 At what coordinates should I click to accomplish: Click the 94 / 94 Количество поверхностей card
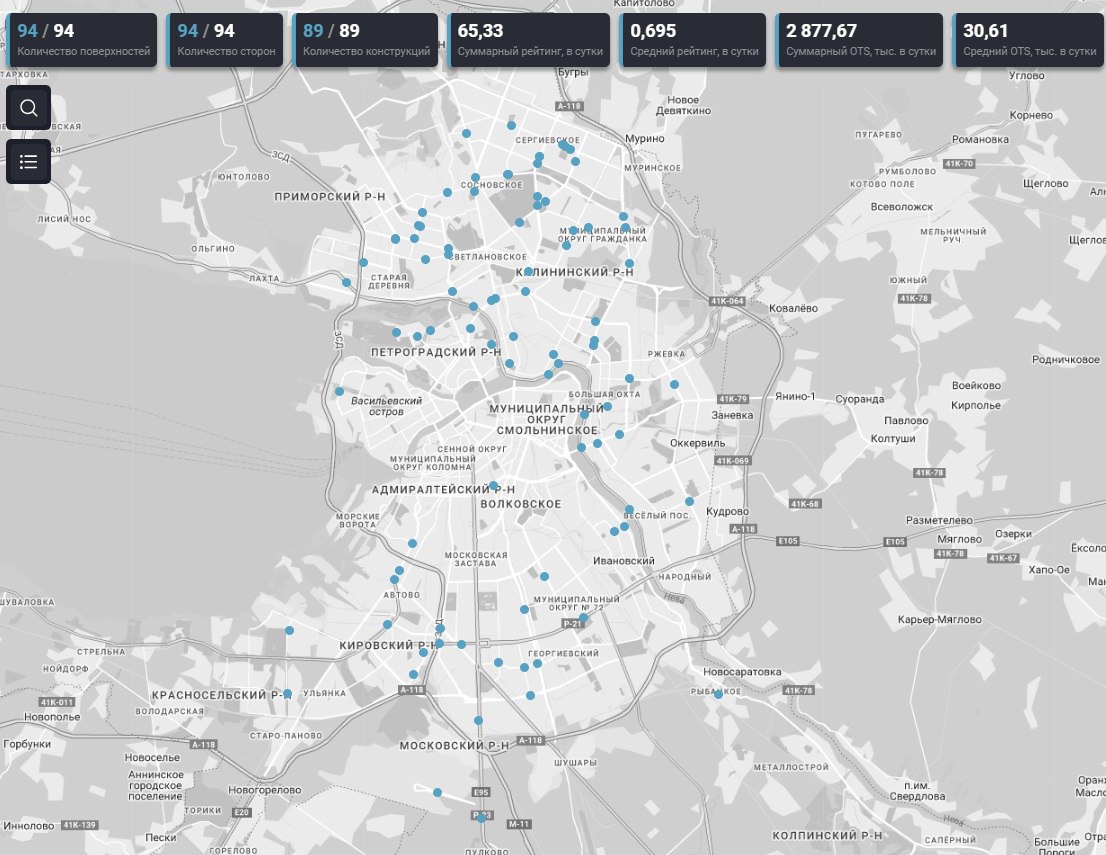(x=81, y=40)
